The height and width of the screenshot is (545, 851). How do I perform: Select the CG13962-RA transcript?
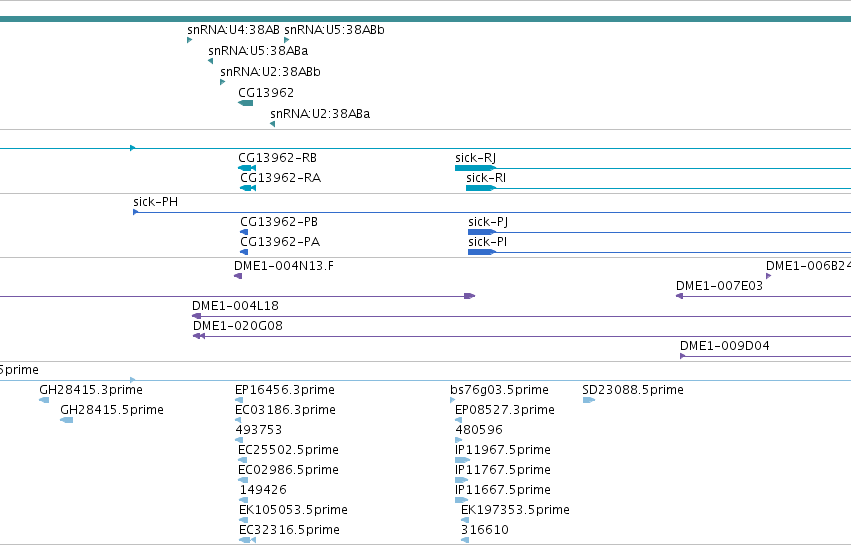click(248, 188)
